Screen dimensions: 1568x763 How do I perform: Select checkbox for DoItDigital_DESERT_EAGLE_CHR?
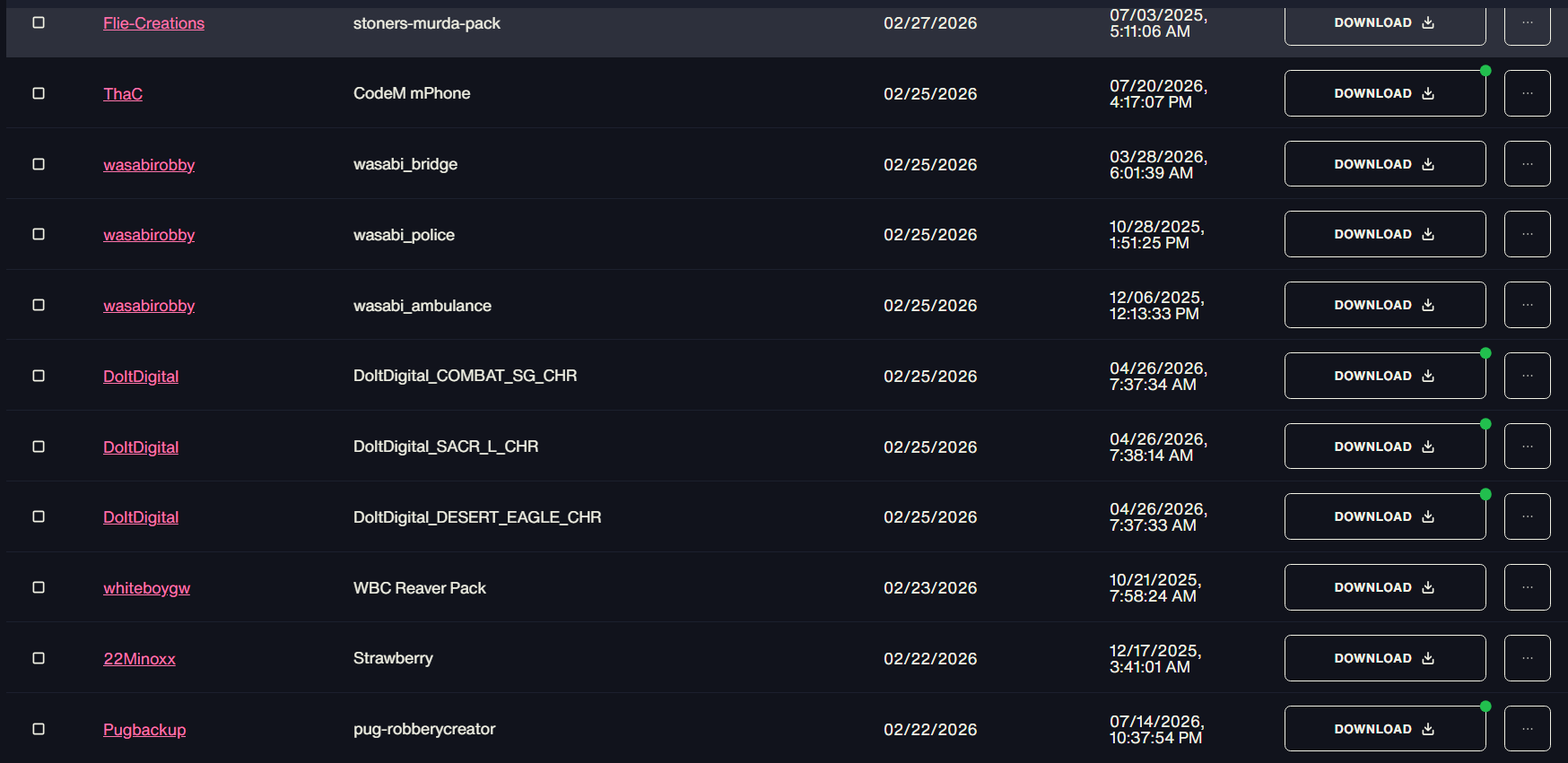coord(39,516)
